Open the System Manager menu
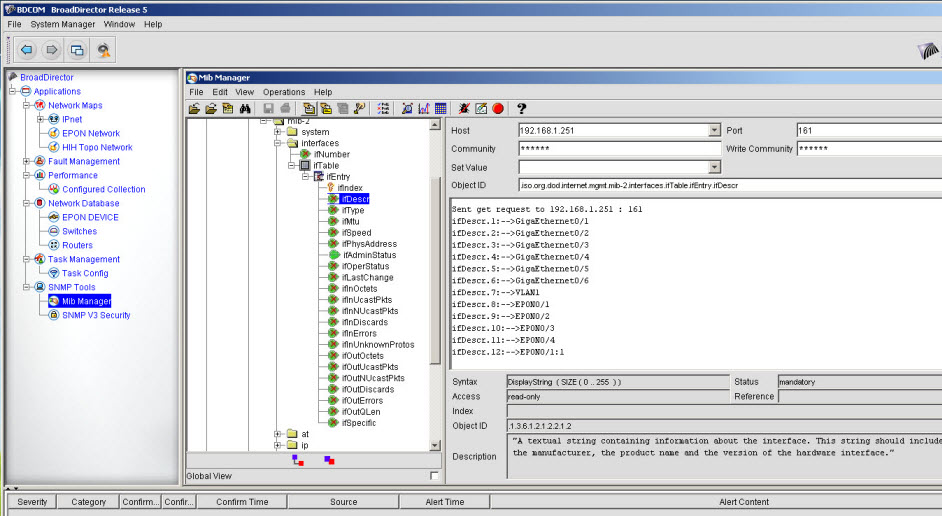Image resolution: width=942 pixels, height=516 pixels. click(x=62, y=24)
